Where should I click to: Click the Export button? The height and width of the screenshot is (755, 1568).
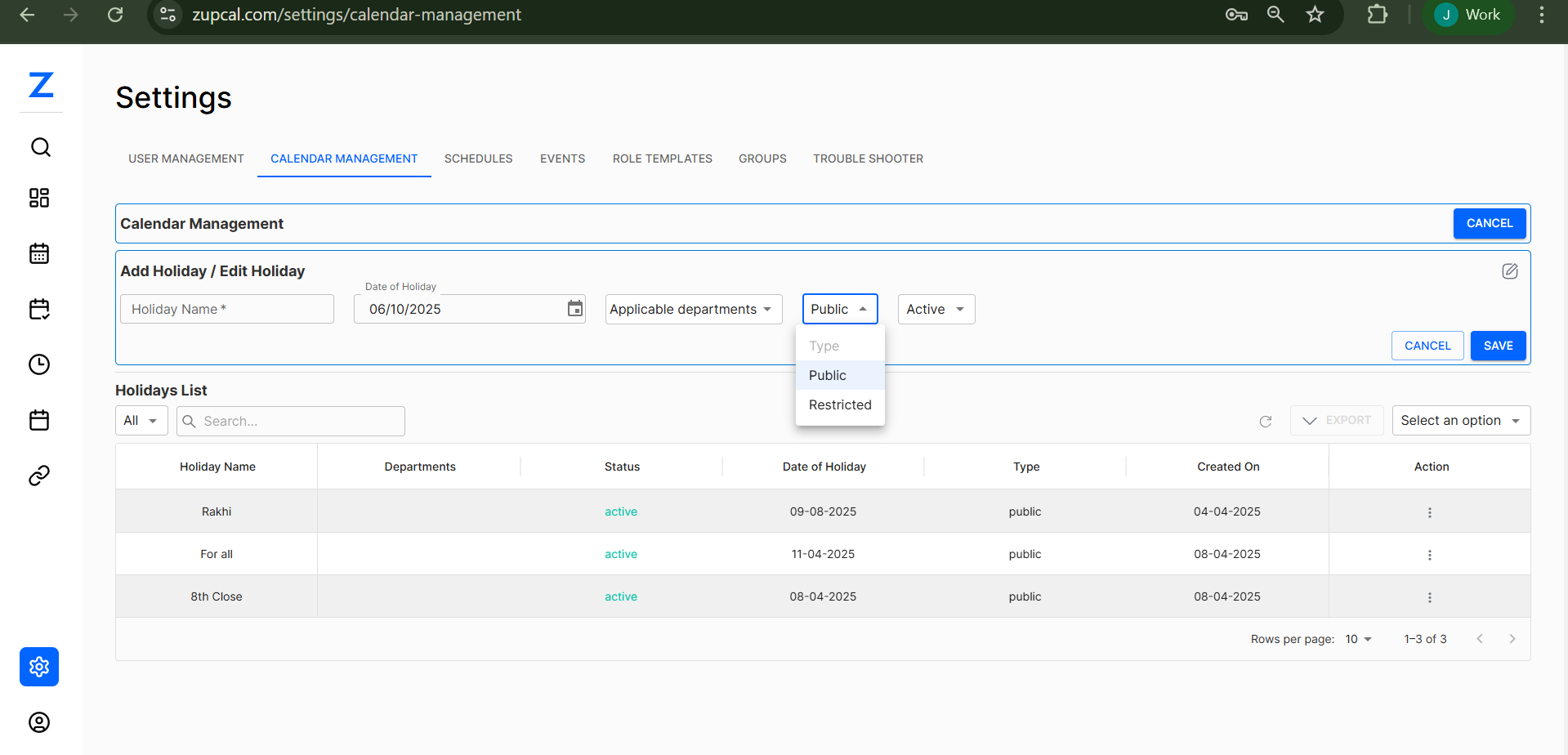point(1336,420)
